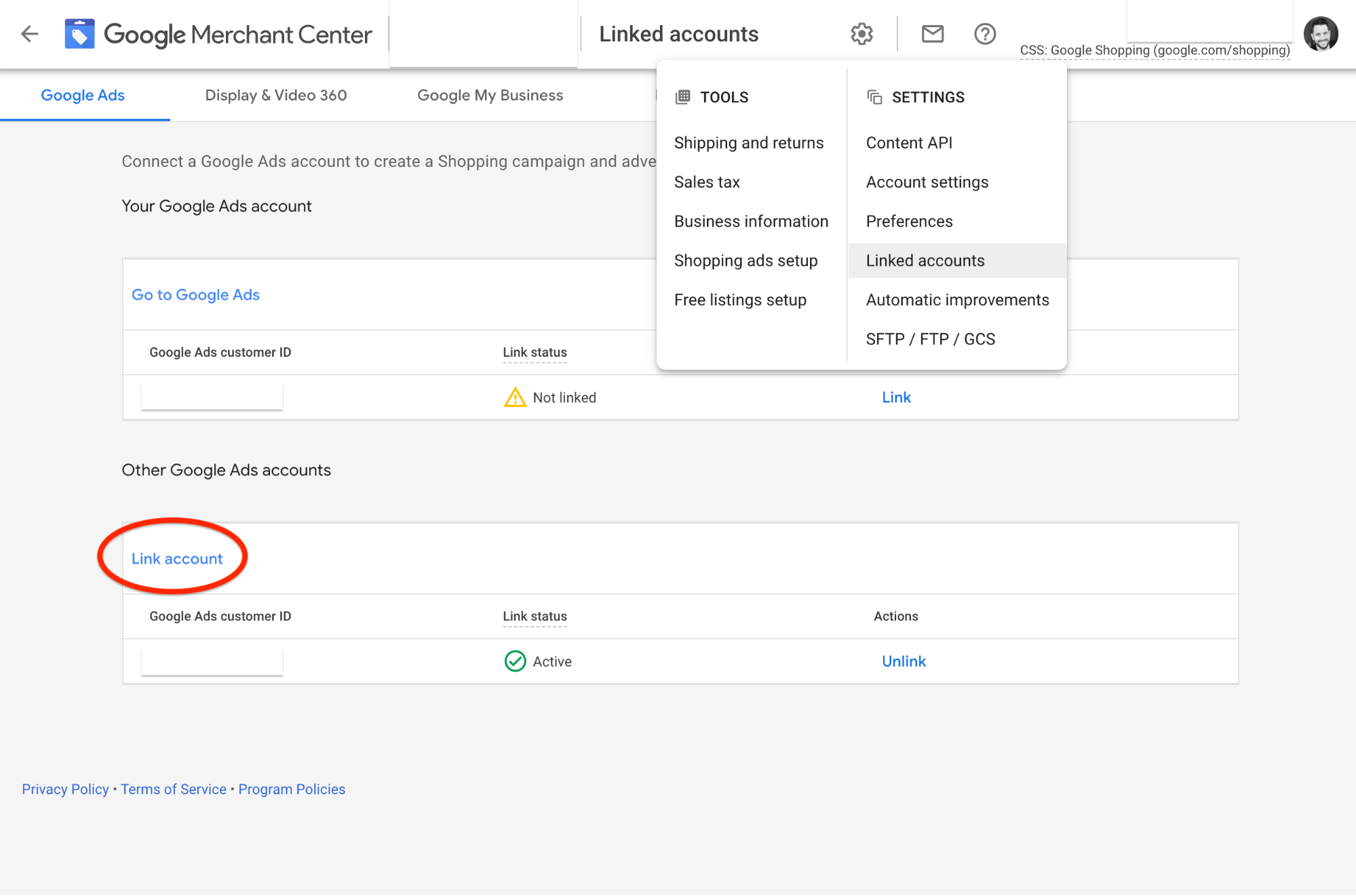This screenshot has height=896, width=1356.
Task: Open the mail notifications icon
Action: pos(933,34)
